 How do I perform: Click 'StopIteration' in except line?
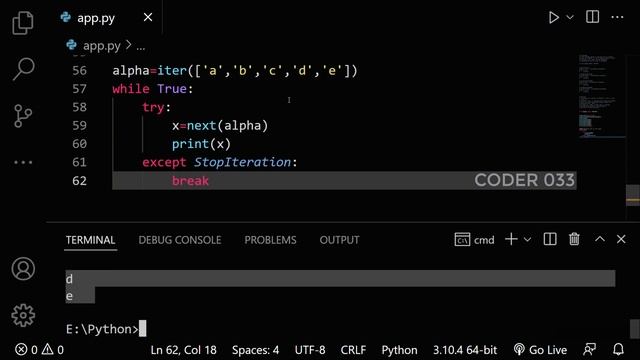click(242, 162)
